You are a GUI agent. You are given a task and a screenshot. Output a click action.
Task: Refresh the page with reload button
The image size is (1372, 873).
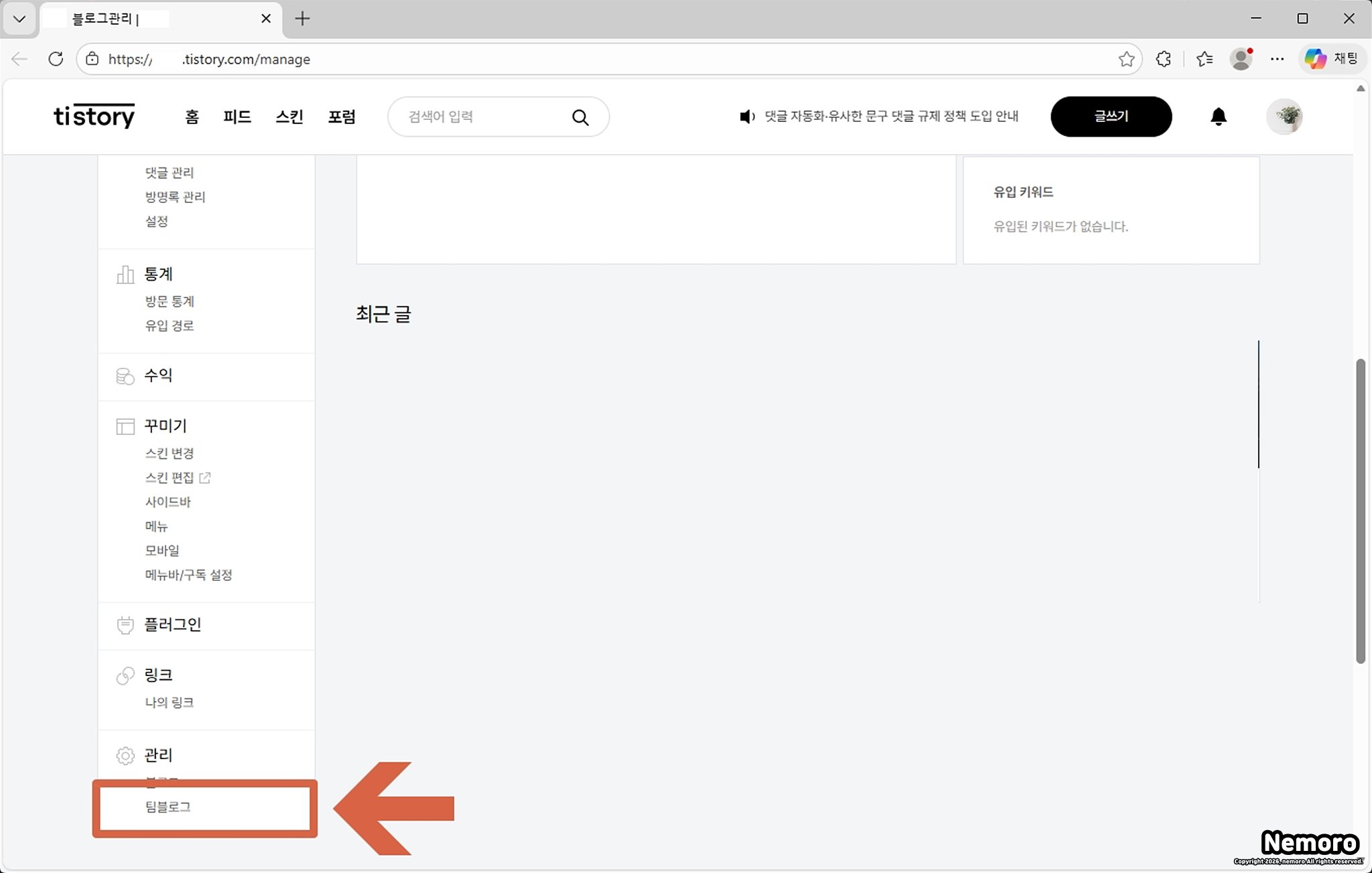pos(56,59)
